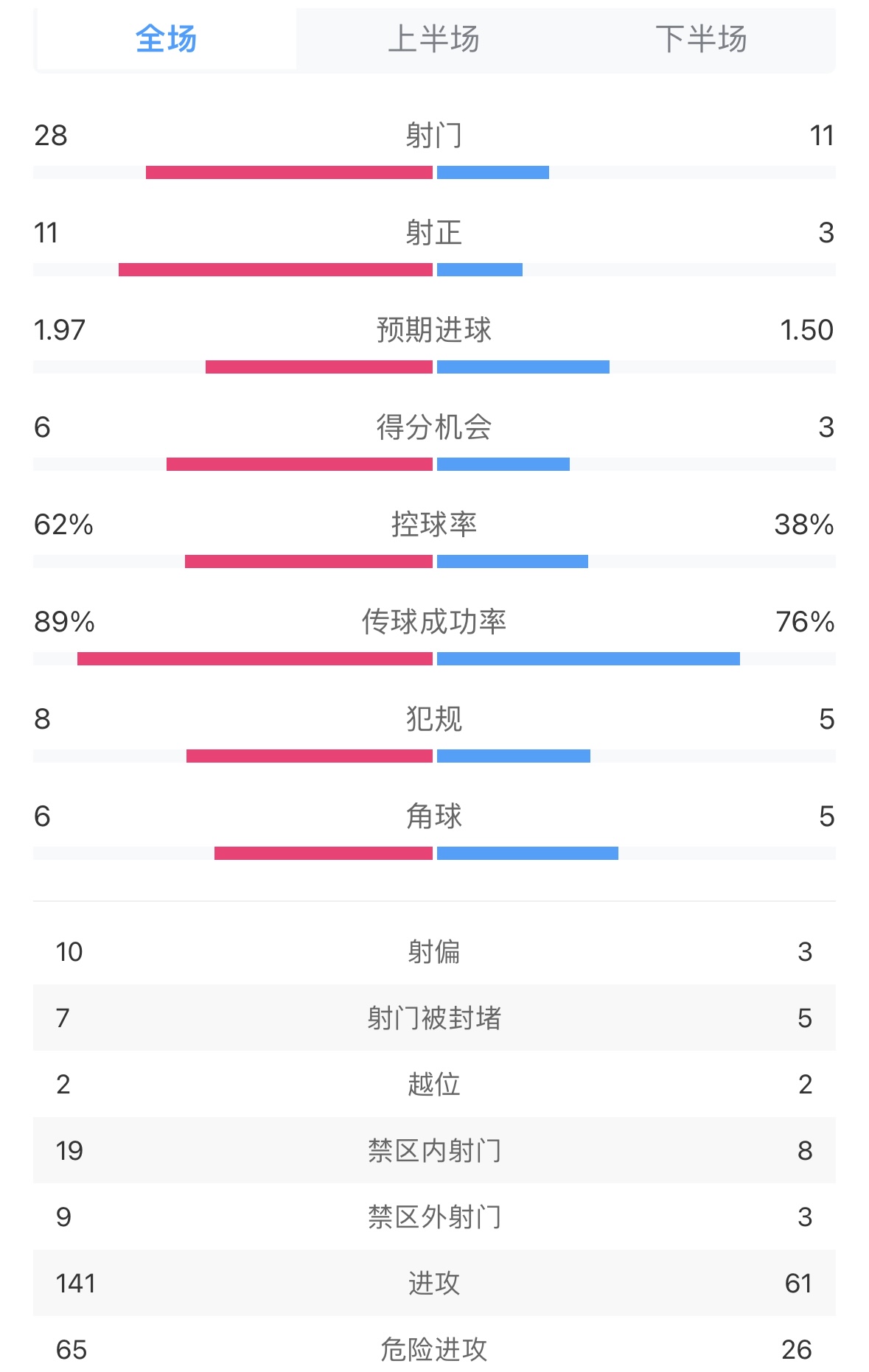Viewport: 869px width, 1372px height.
Task: Select the 得分机会 stat title
Action: point(433,427)
